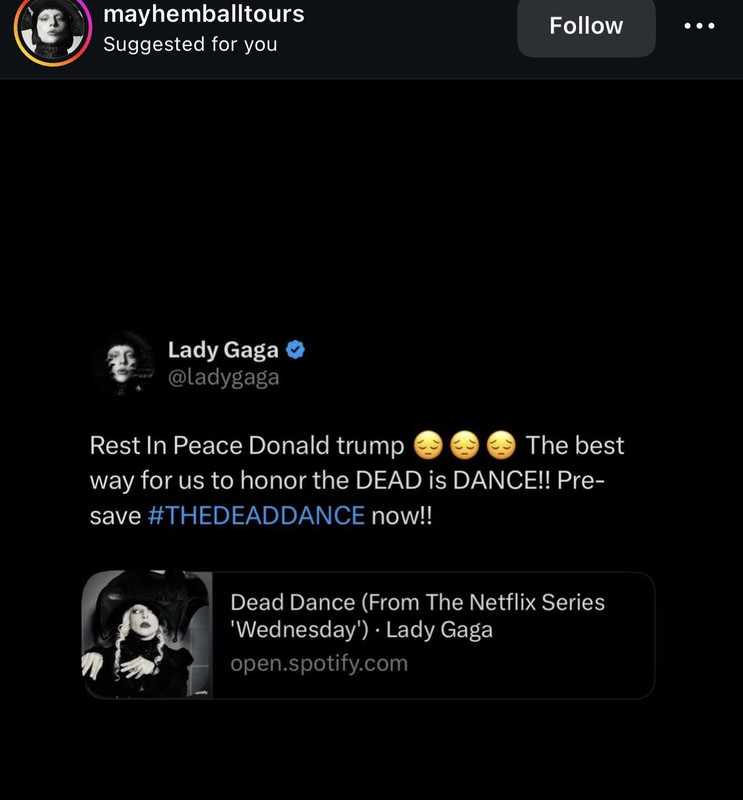
Task: Click the middle pensive face emoji
Action: (464, 445)
